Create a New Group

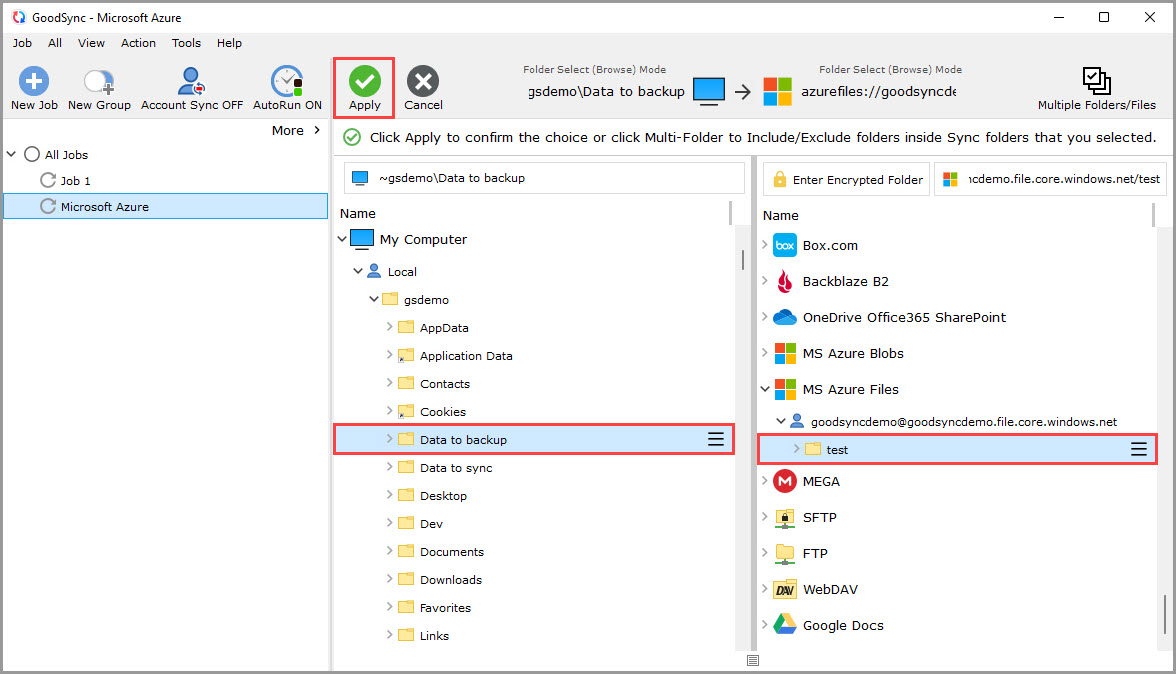point(98,87)
